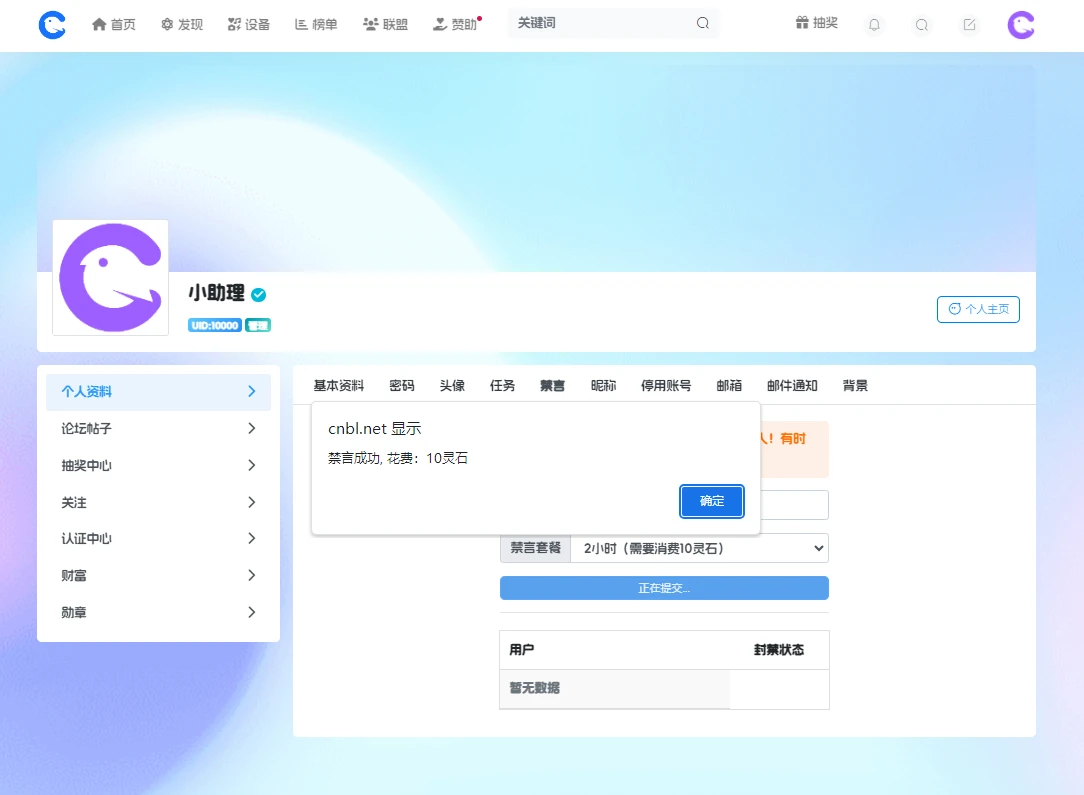Open the 禁言套餐 duration dropdown
Image resolution: width=1084 pixels, height=795 pixels.
click(698, 548)
